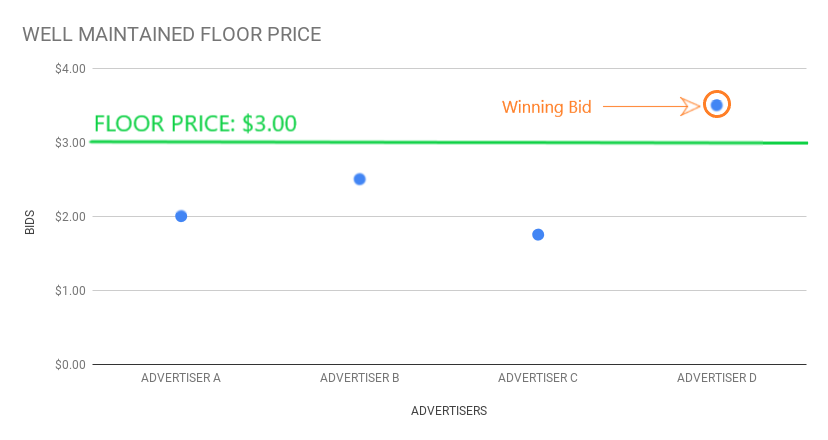Image resolution: width=828 pixels, height=440 pixels.
Task: Click the ADVERTISER C axis label
Action: coord(538,378)
